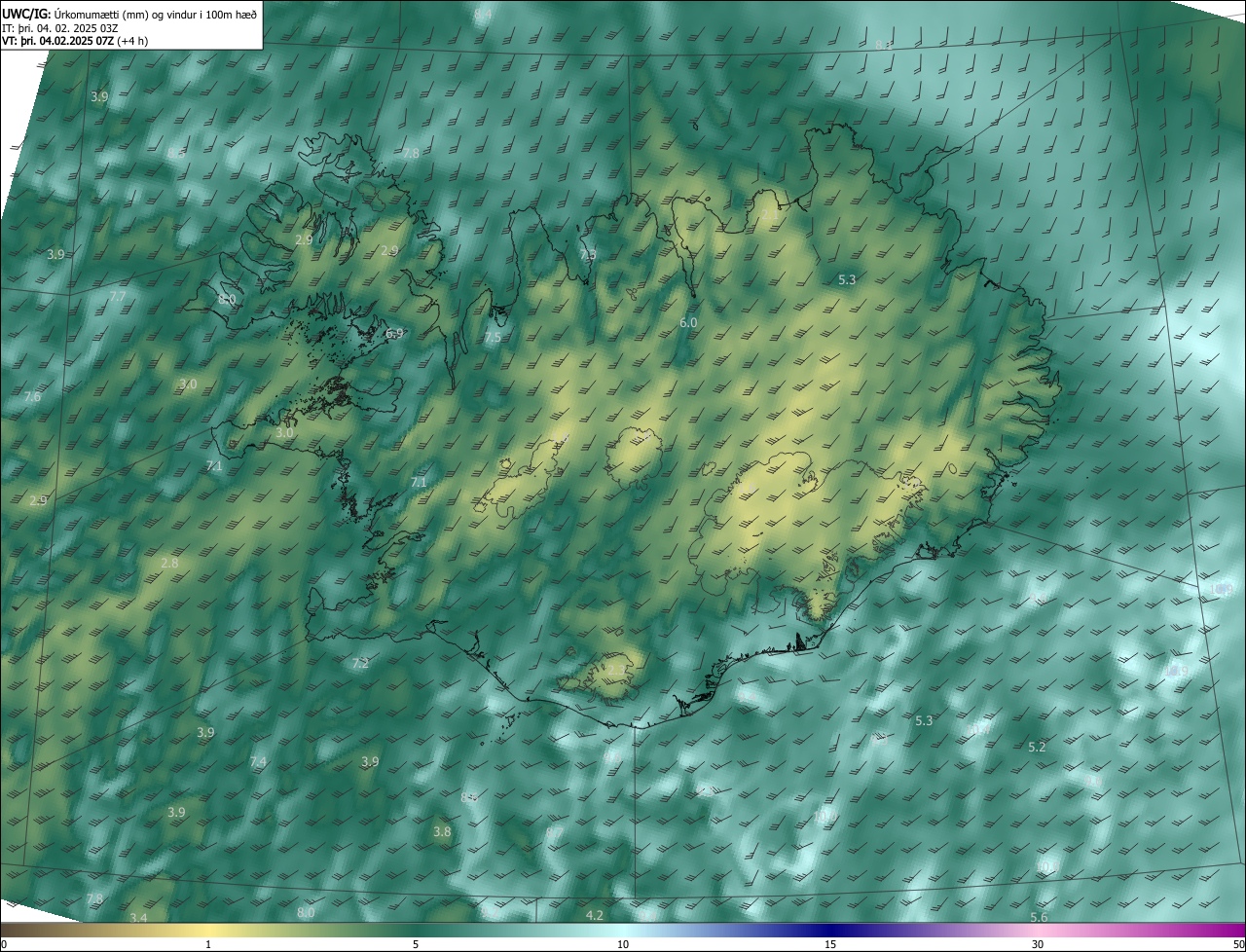
Task: Click the 15 tick label on the color scale
Action: click(830, 945)
